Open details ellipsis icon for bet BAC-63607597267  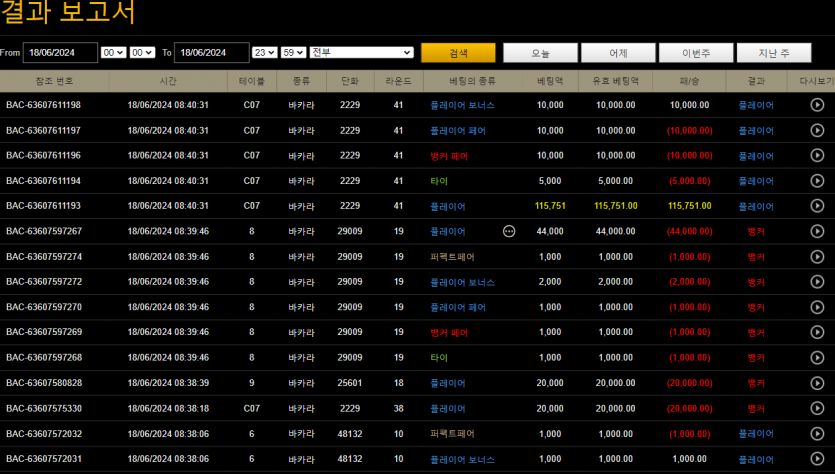509,231
